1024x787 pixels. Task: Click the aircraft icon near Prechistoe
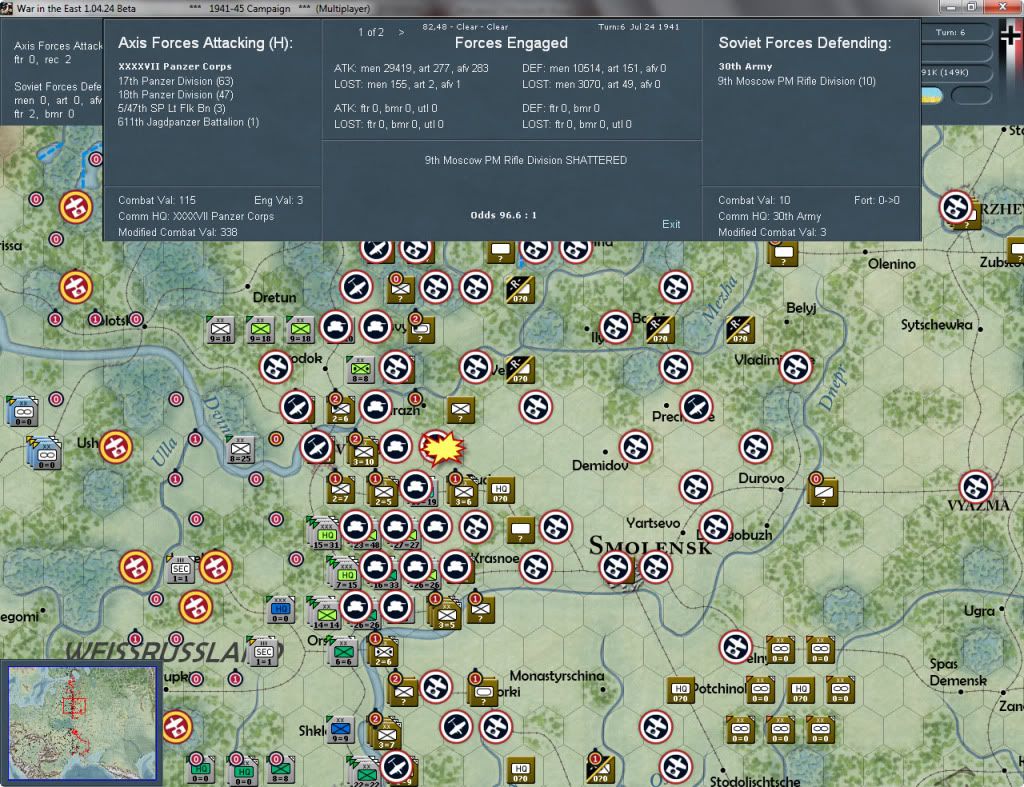696,407
